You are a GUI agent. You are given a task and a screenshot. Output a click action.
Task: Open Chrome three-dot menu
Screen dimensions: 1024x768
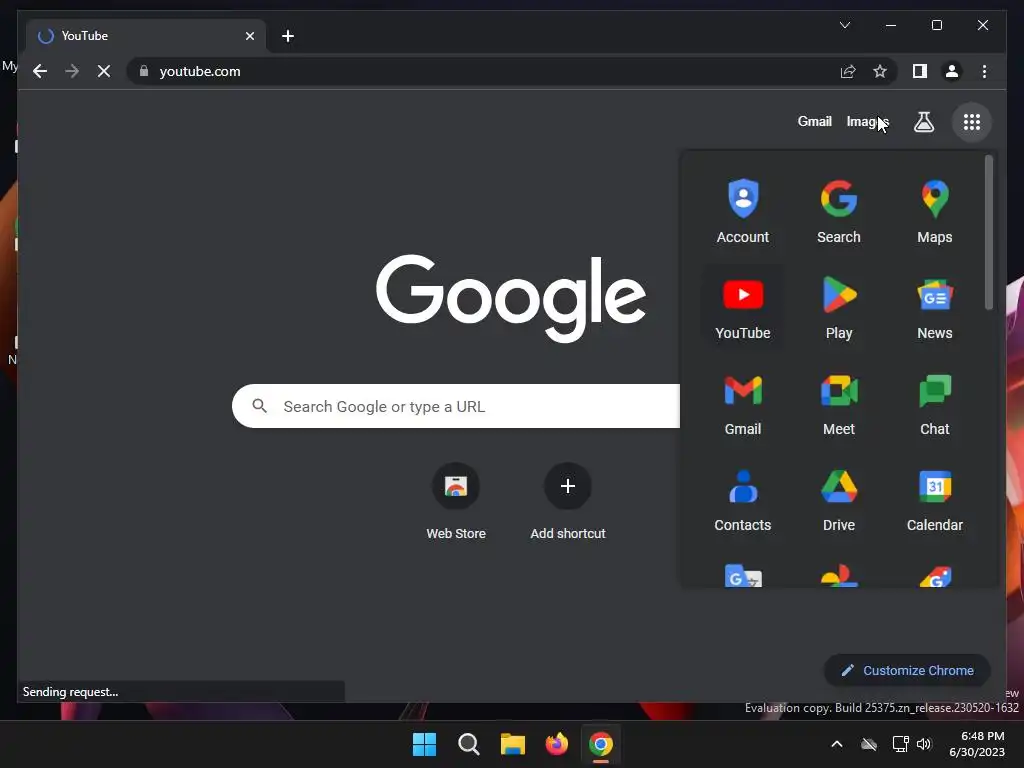point(984,71)
